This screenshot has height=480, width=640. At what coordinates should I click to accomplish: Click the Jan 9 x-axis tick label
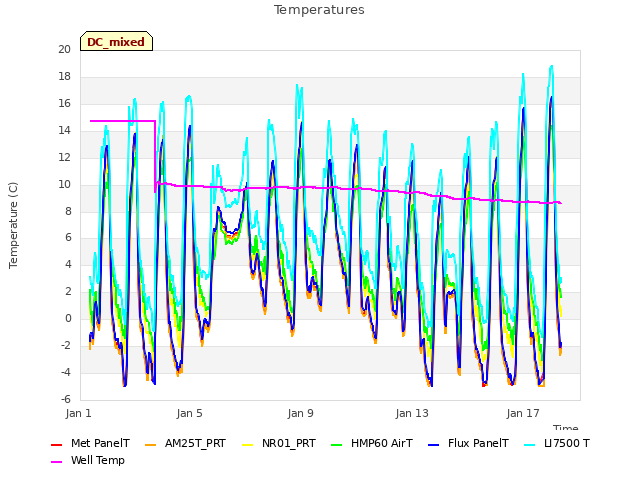click(x=300, y=413)
